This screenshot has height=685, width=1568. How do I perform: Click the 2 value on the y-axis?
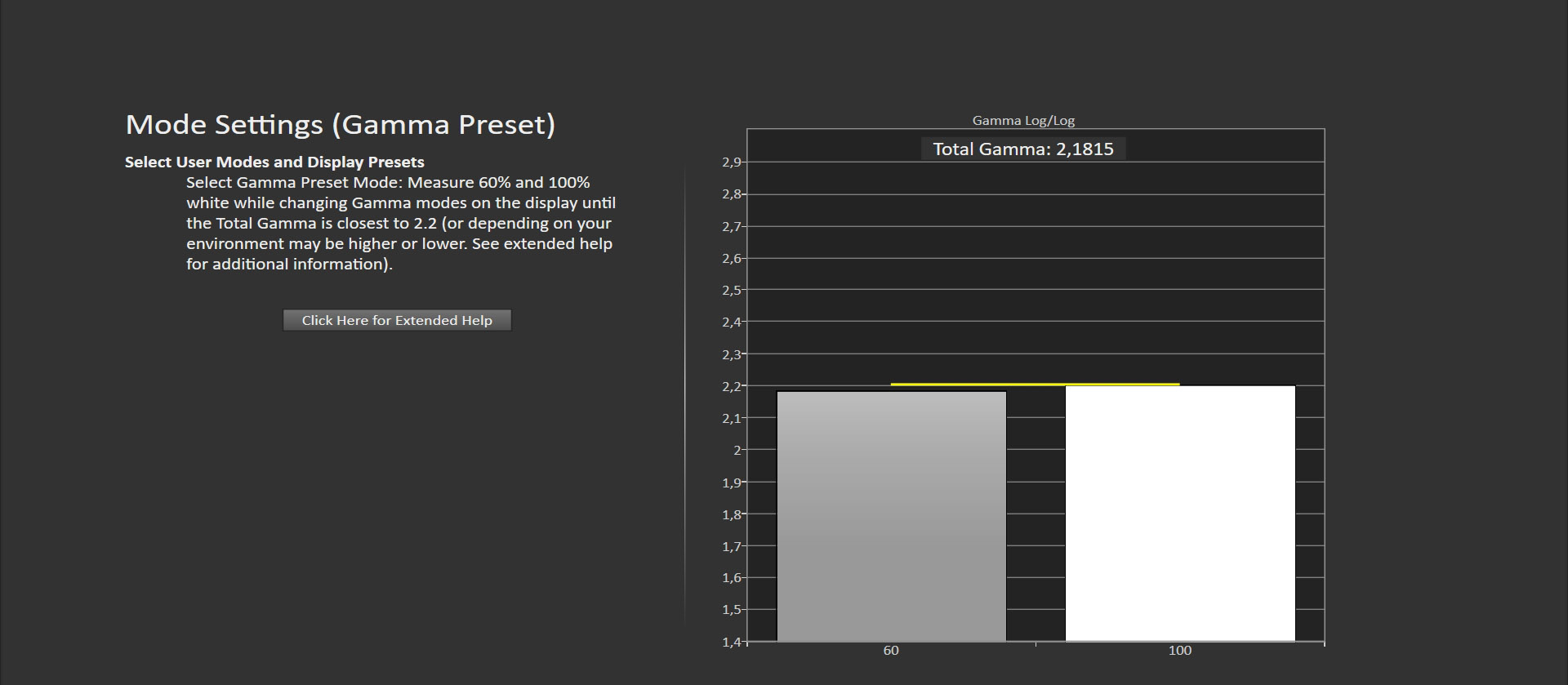coord(737,450)
